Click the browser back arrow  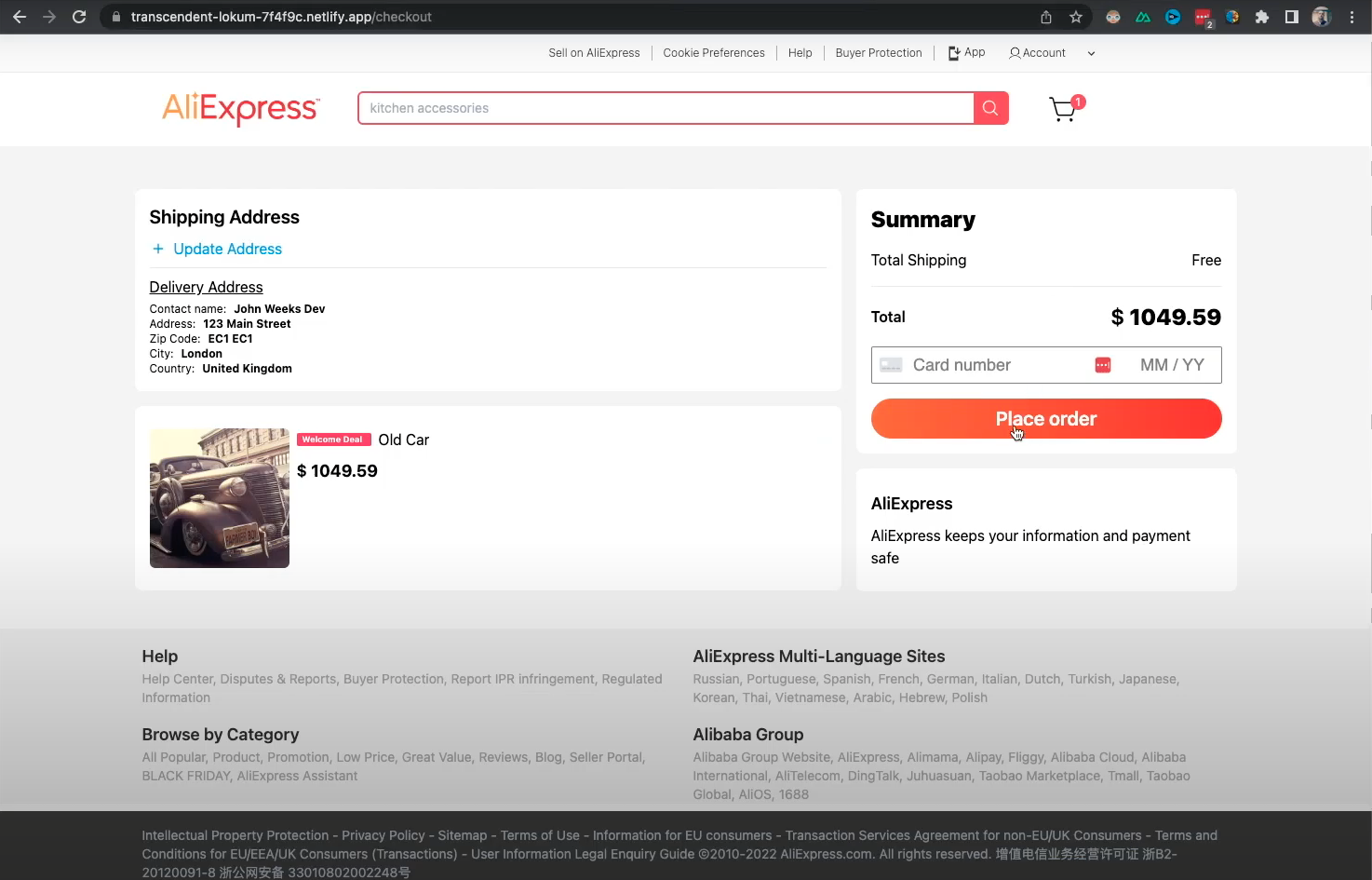point(20,17)
